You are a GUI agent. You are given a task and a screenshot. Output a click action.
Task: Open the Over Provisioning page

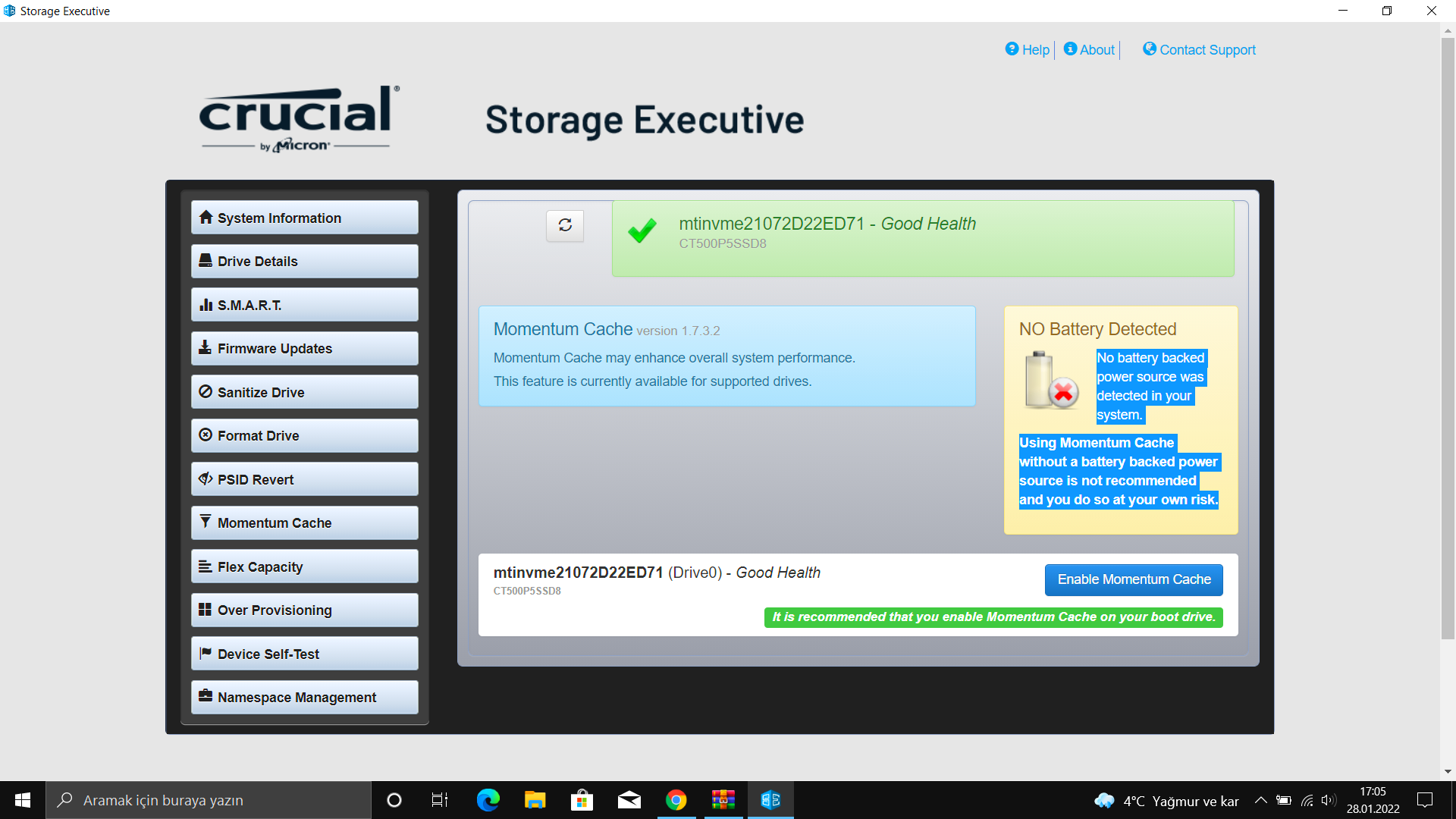304,610
